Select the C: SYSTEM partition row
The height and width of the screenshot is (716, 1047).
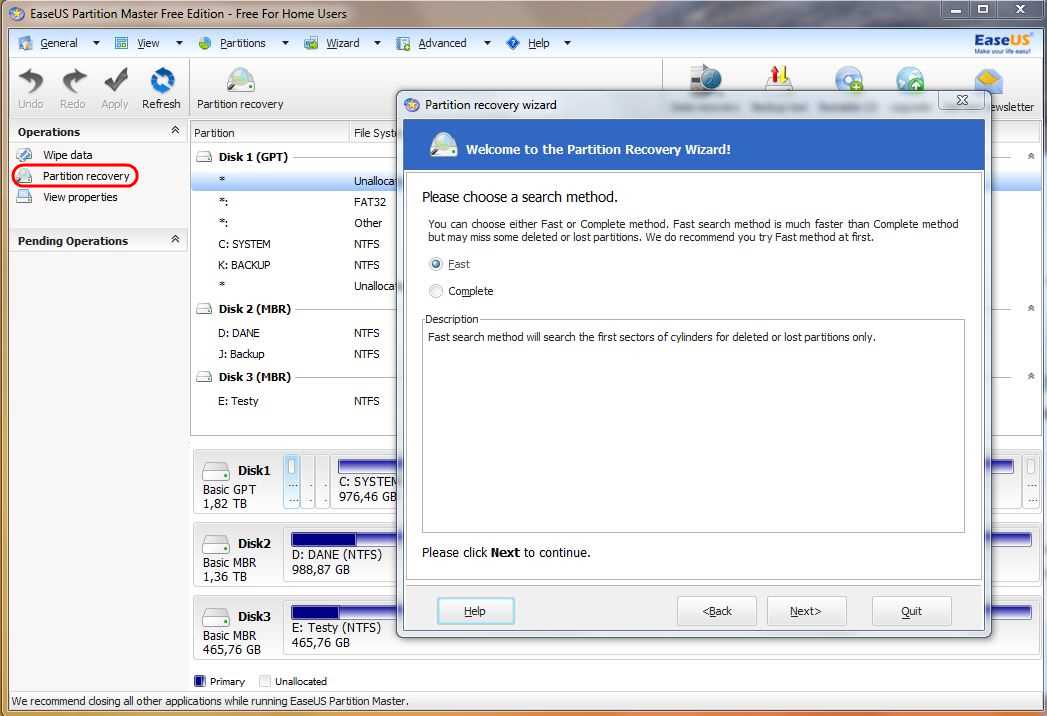click(x=294, y=244)
